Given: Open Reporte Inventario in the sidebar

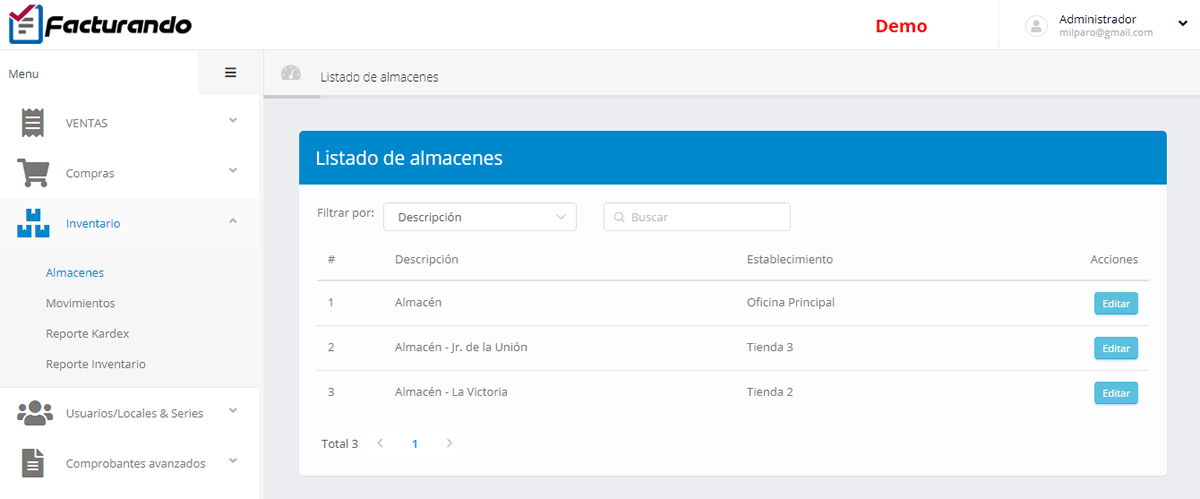Looking at the screenshot, I should 95,364.
